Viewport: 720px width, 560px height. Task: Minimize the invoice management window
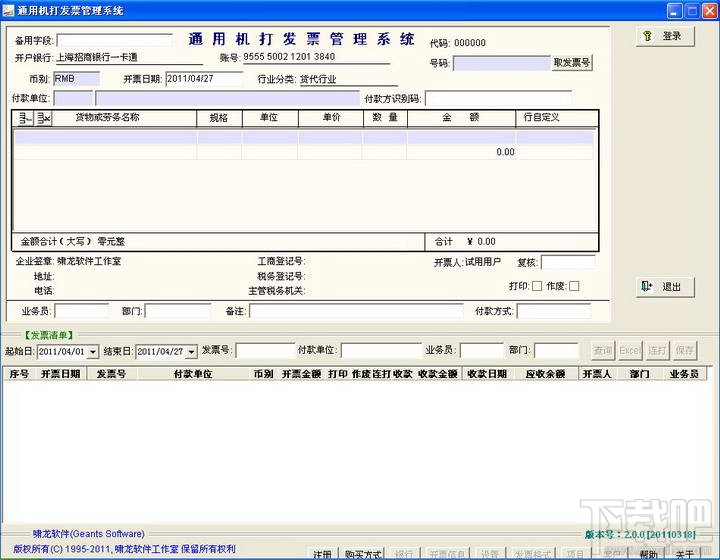tap(674, 11)
